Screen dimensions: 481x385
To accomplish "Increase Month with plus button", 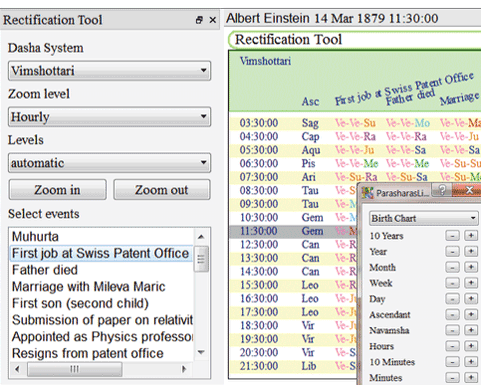I will click(x=471, y=267).
